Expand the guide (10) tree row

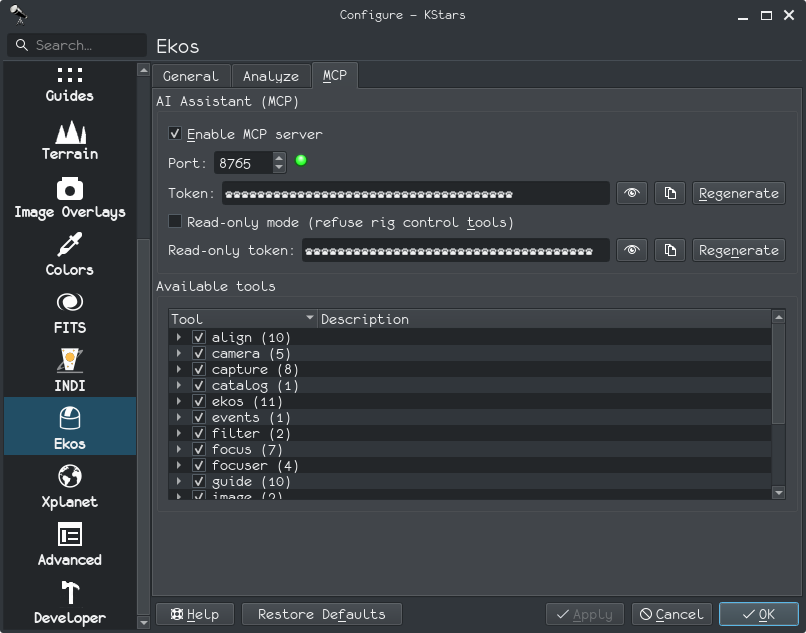(179, 481)
